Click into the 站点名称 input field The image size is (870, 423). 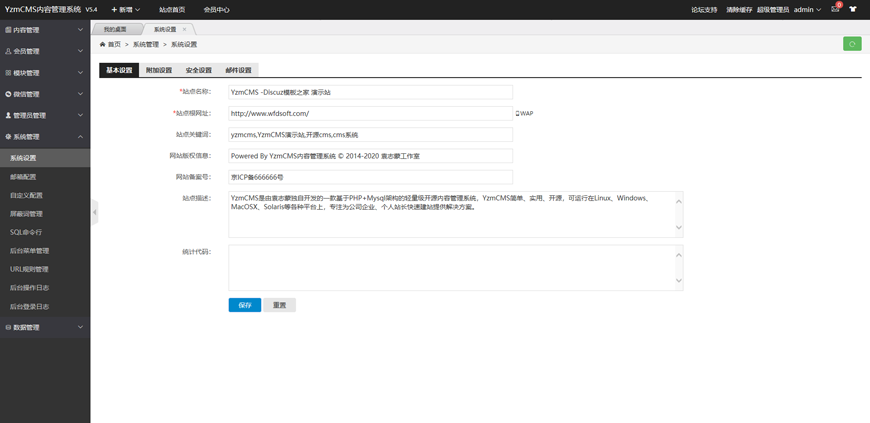pyautogui.click(x=371, y=92)
